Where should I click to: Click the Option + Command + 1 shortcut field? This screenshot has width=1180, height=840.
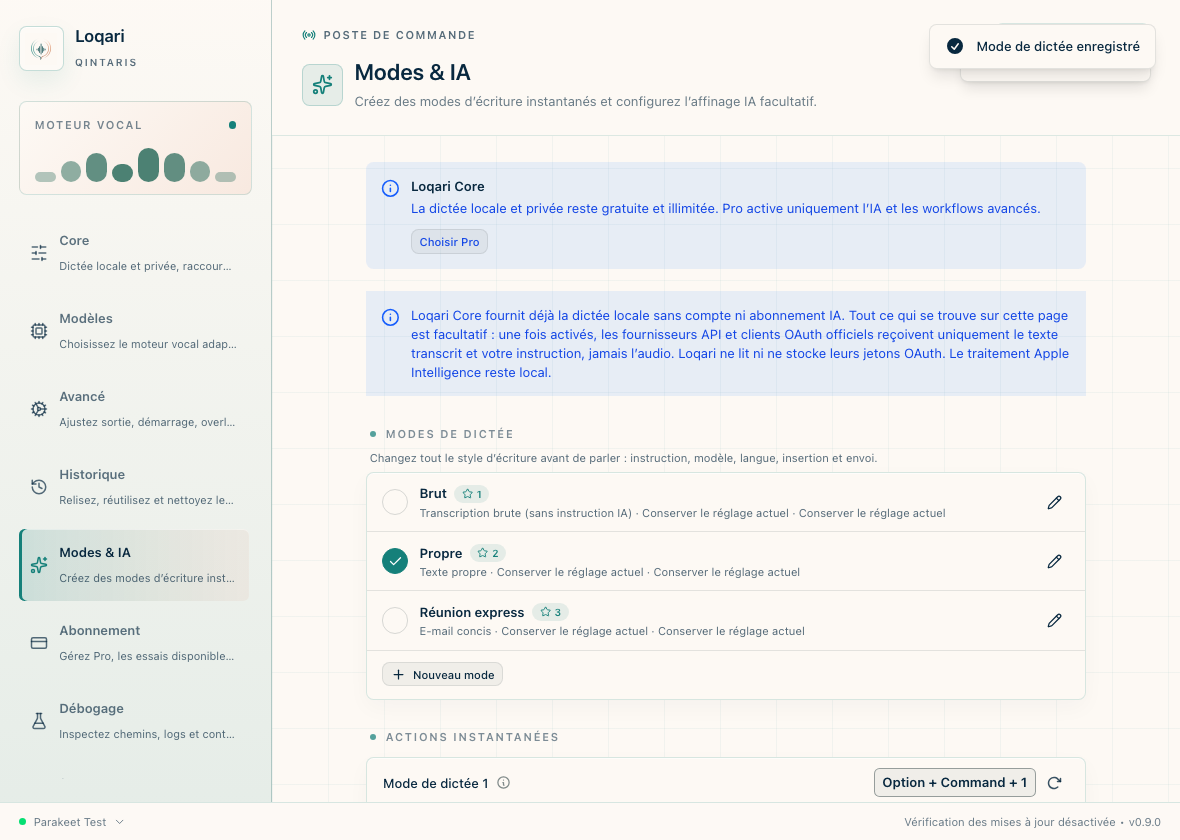pos(954,783)
